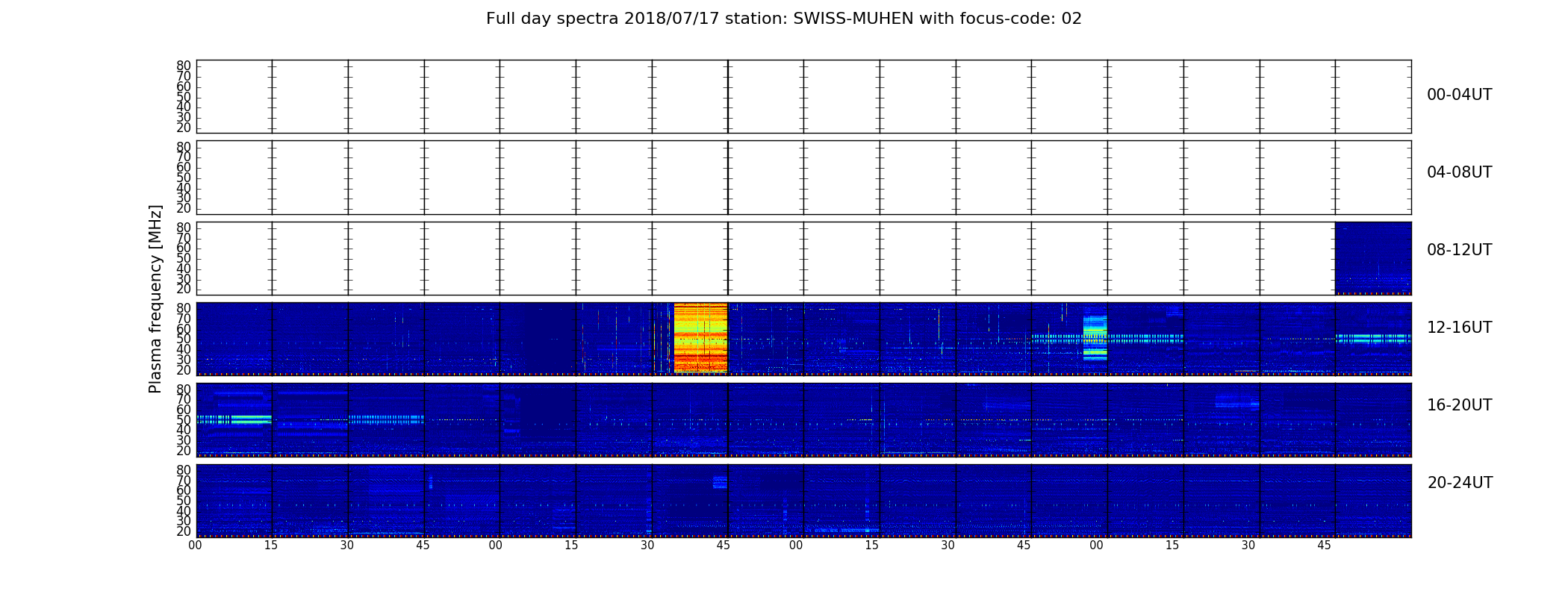1568x597 pixels.
Task: Select the "08-12UT" row label
Action: click(x=1459, y=250)
